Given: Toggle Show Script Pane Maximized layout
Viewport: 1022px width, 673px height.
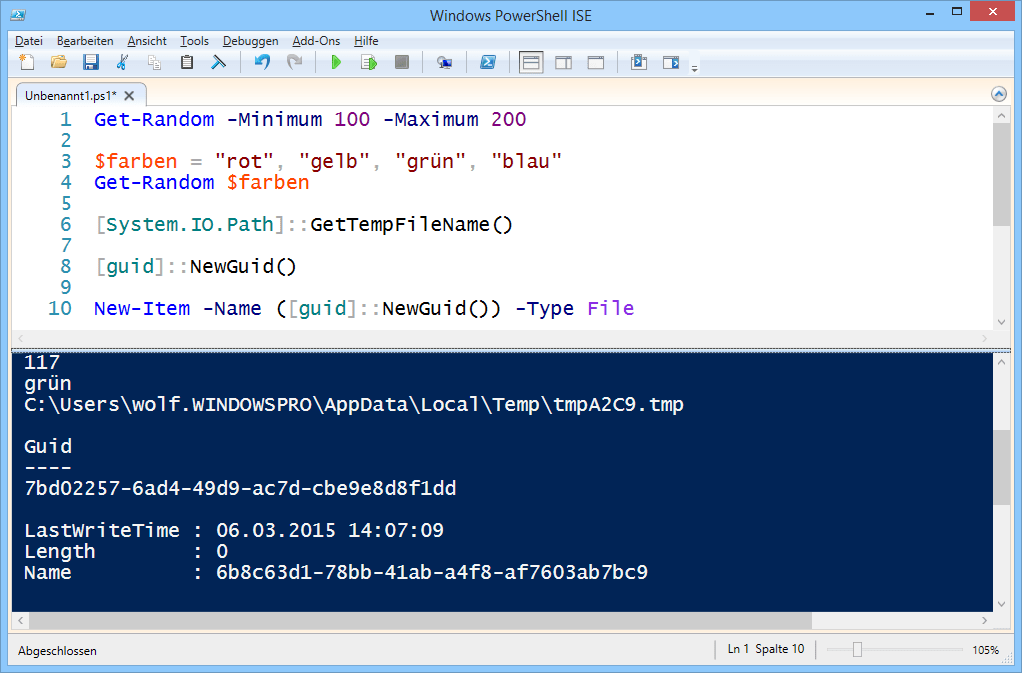Looking at the screenshot, I should pyautogui.click(x=595, y=62).
